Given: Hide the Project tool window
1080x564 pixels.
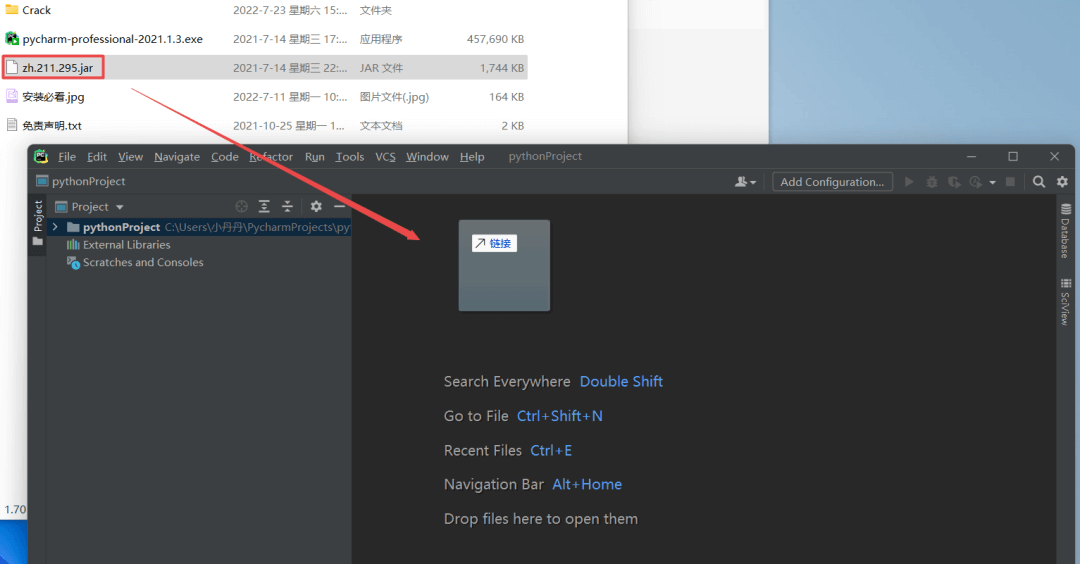Looking at the screenshot, I should [x=339, y=207].
